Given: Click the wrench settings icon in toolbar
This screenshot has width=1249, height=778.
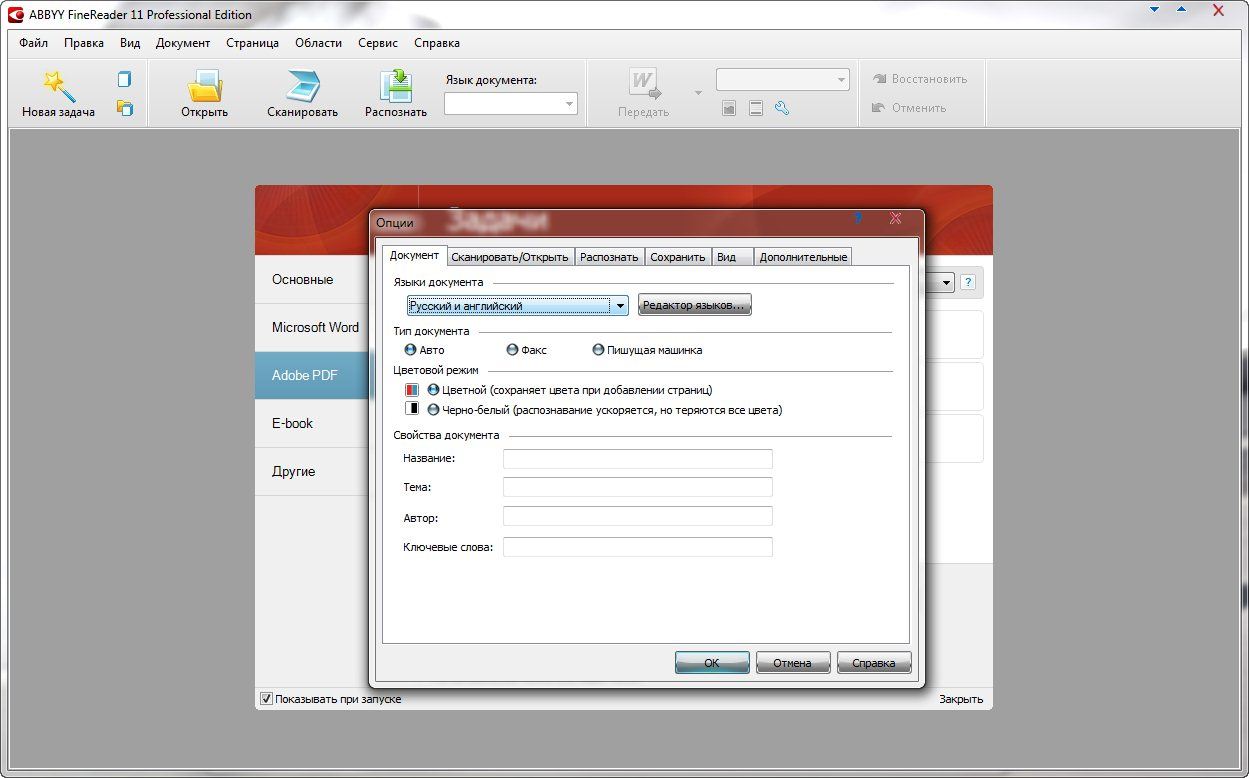Looking at the screenshot, I should click(782, 108).
